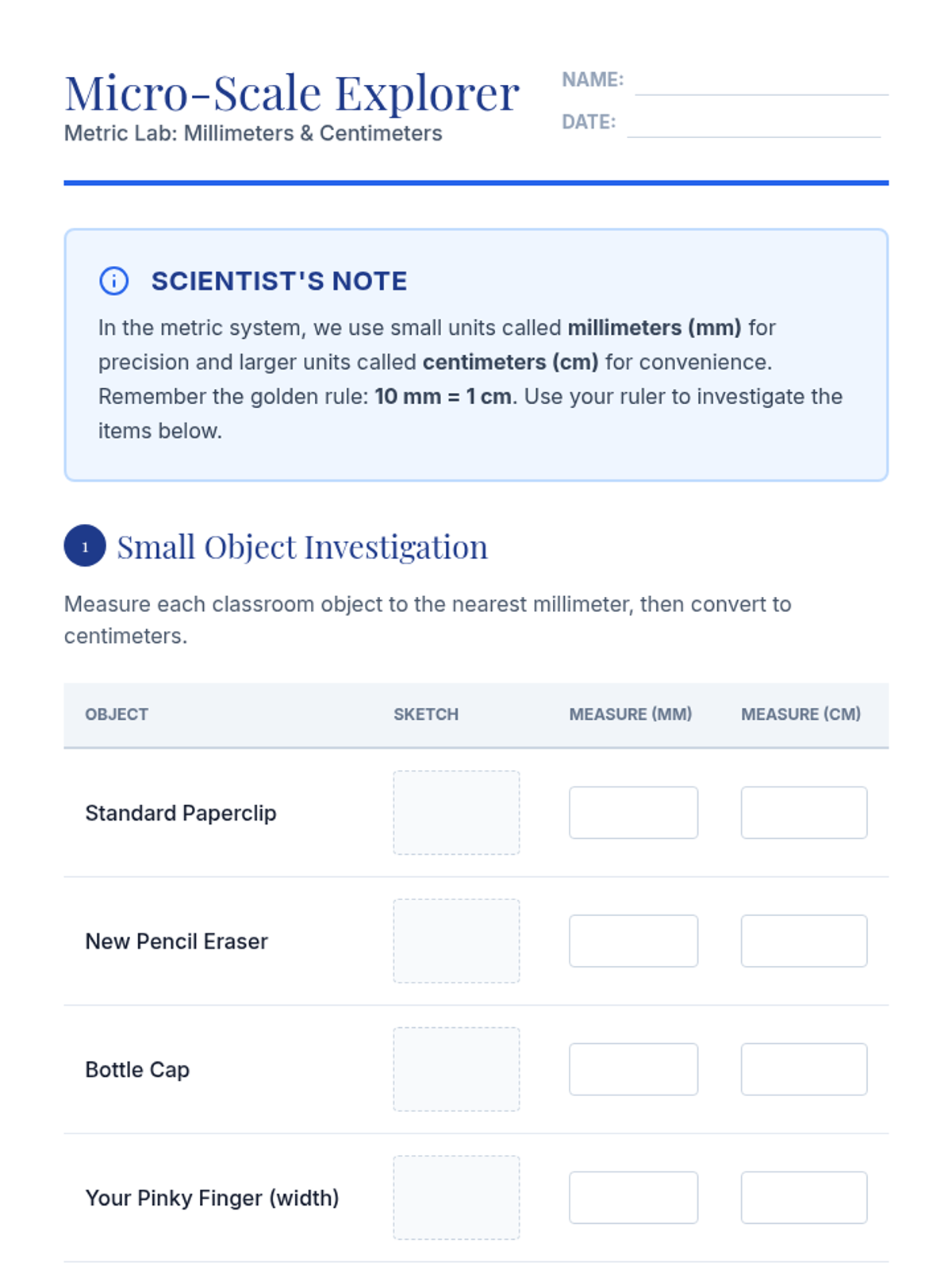Image resolution: width=952 pixels, height=1270 pixels.
Task: Select the New Pencil Eraser sketch box
Action: click(456, 941)
